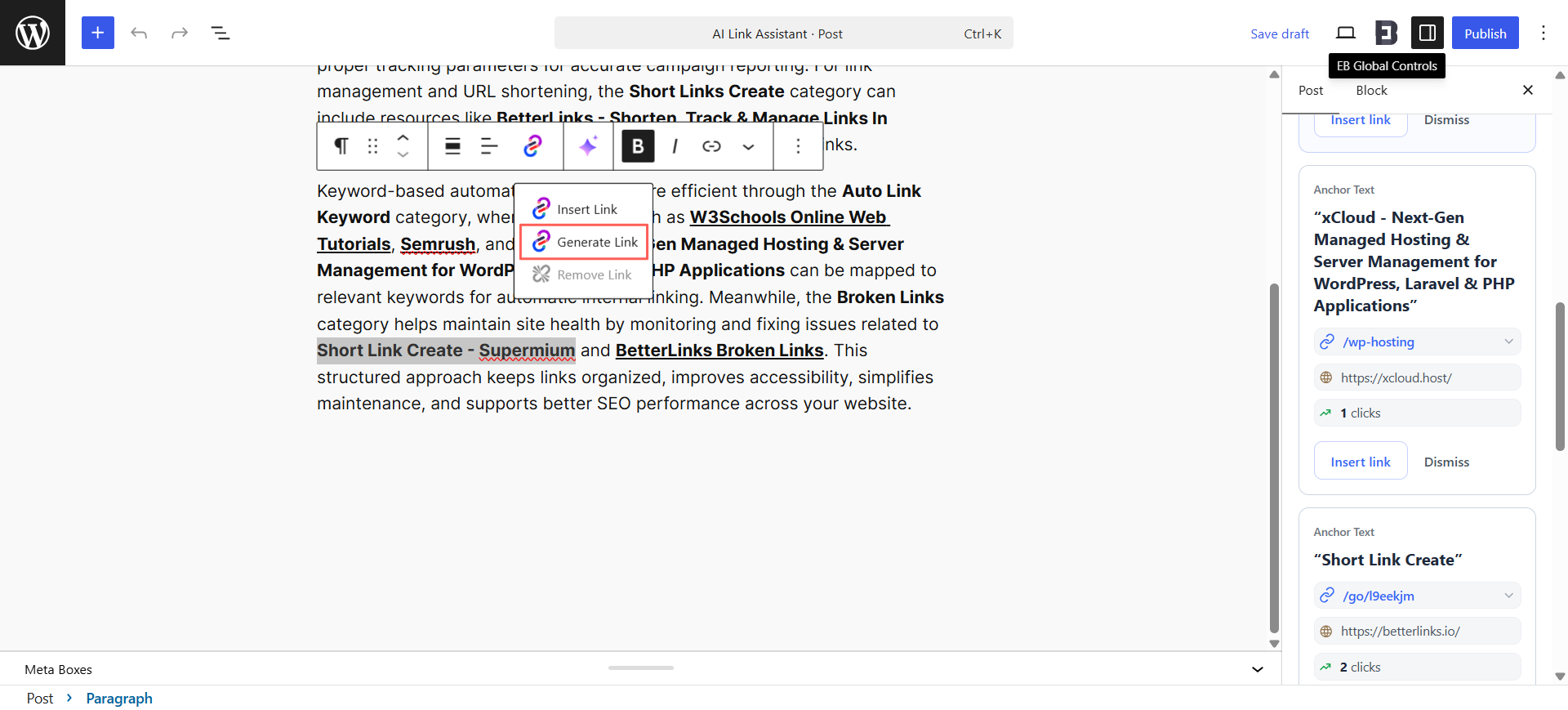The height and width of the screenshot is (710, 1568).
Task: Click the globe icon beside betterlinks.io URL
Action: coord(1326,632)
